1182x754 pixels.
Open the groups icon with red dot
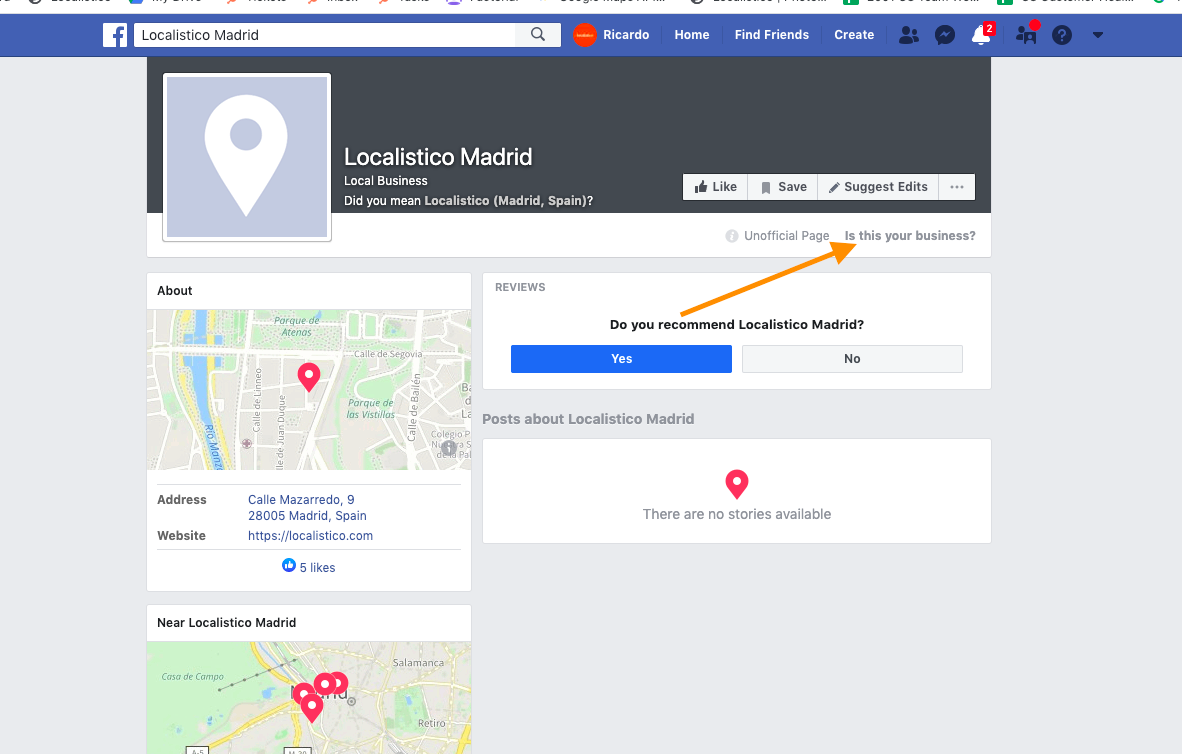click(x=1026, y=35)
